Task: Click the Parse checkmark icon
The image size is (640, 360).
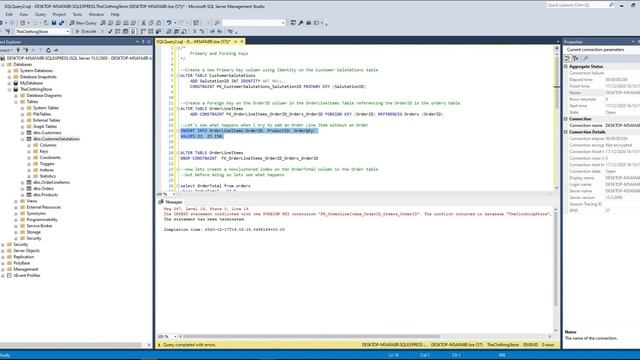Action: click(110, 31)
